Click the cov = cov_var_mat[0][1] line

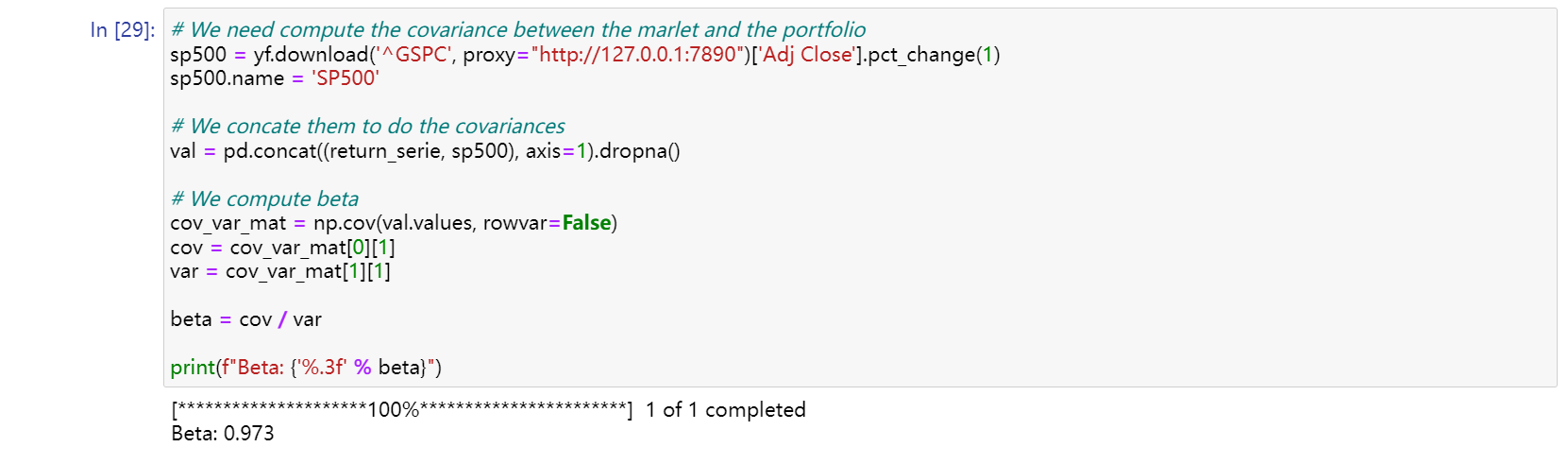click(283, 248)
